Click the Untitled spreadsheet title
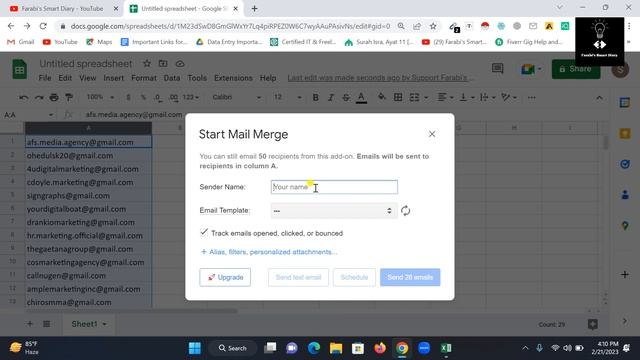Viewport: 640px width, 360px height. click(x=86, y=64)
